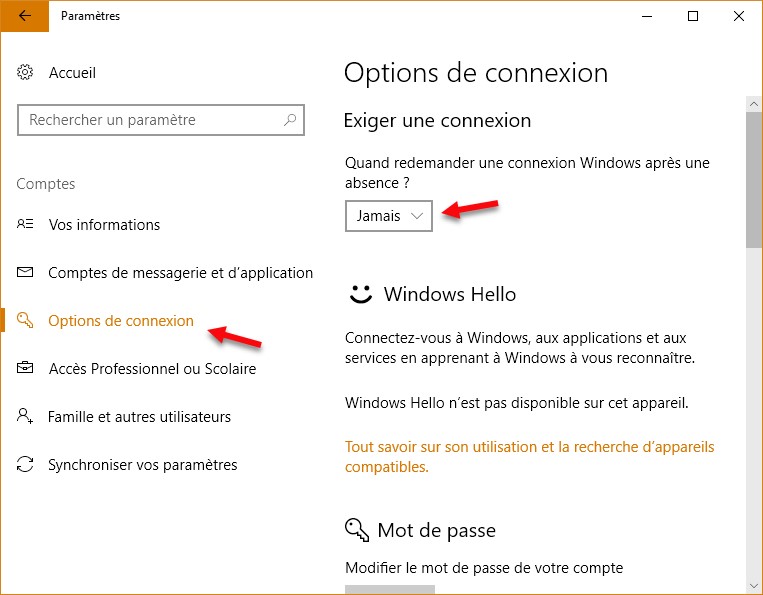Open the Jamais dropdown
The image size is (763, 595).
point(389,216)
